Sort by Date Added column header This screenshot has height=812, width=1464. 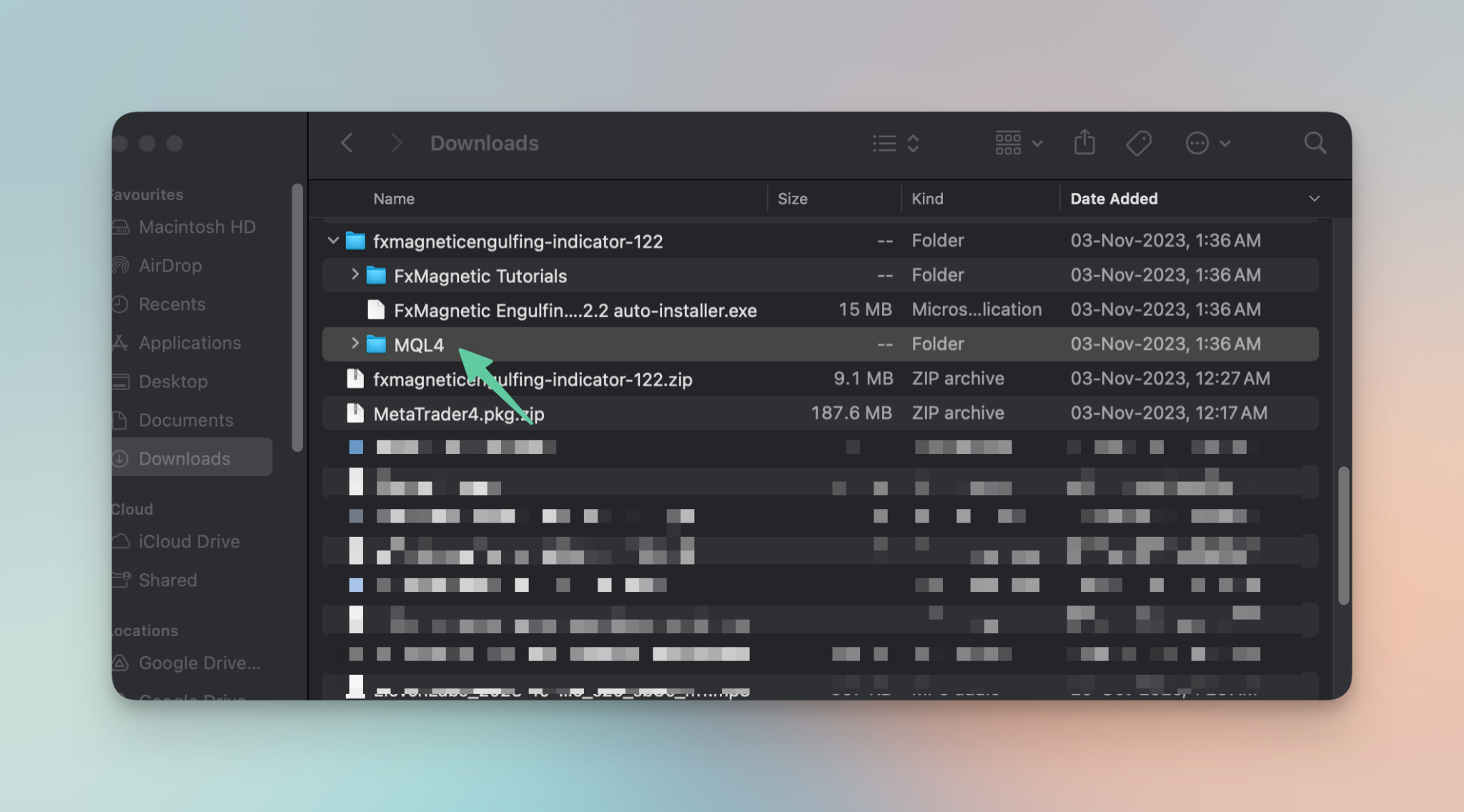1113,199
